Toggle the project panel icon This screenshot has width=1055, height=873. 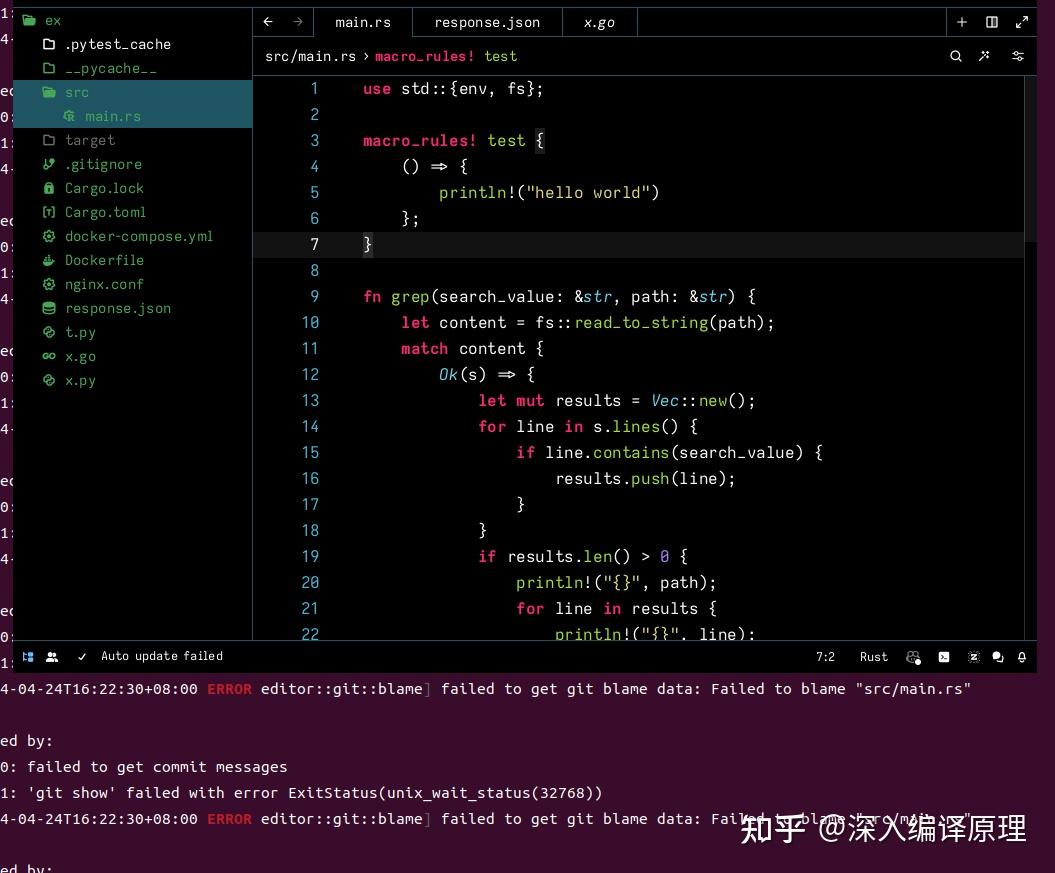coord(28,657)
